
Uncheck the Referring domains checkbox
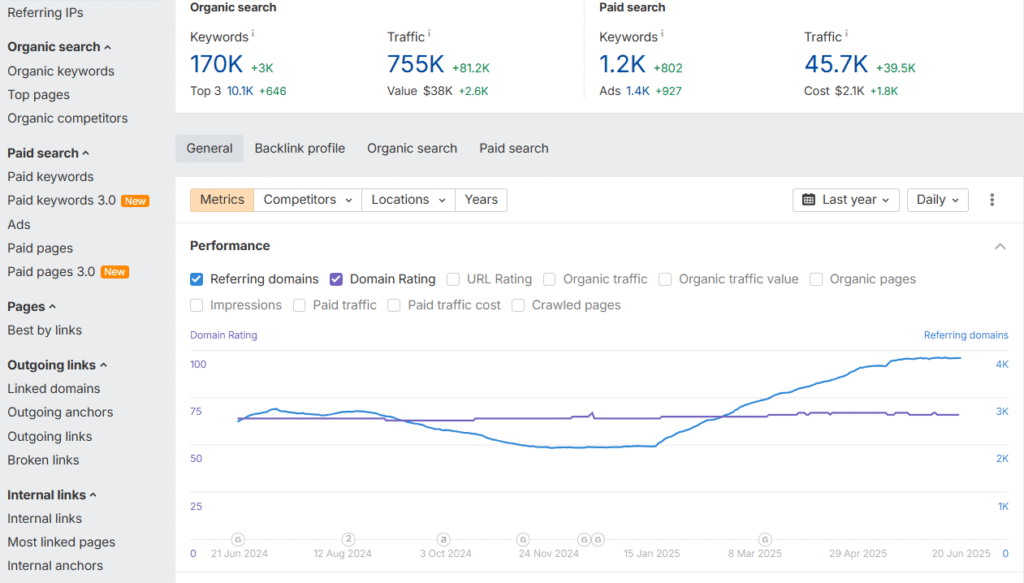click(197, 279)
